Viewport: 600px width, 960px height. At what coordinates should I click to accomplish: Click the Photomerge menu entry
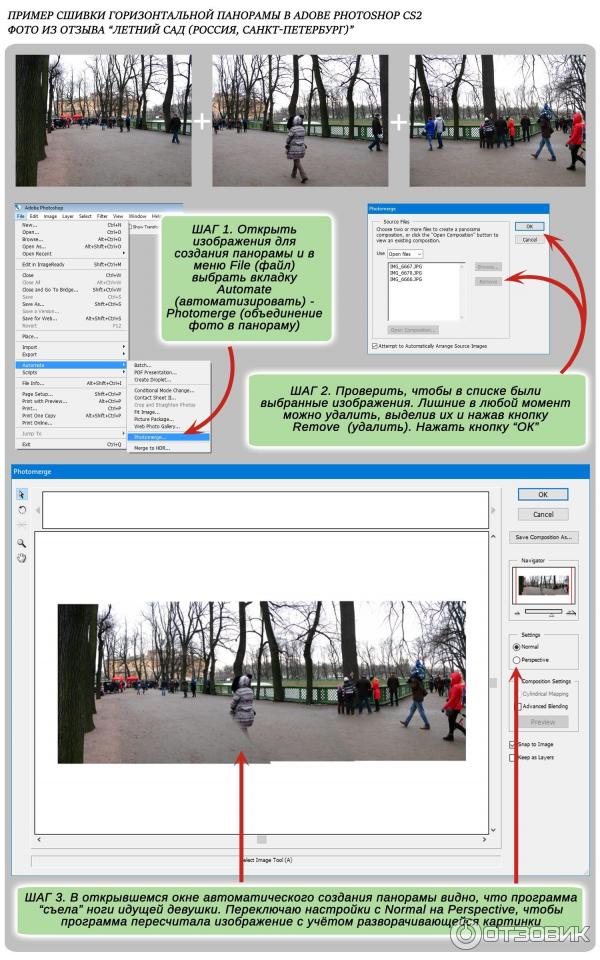tap(151, 436)
